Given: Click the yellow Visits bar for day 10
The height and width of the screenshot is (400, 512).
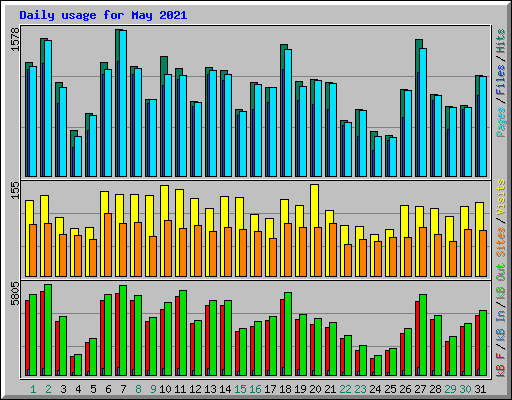Looking at the screenshot, I should click(x=164, y=231).
